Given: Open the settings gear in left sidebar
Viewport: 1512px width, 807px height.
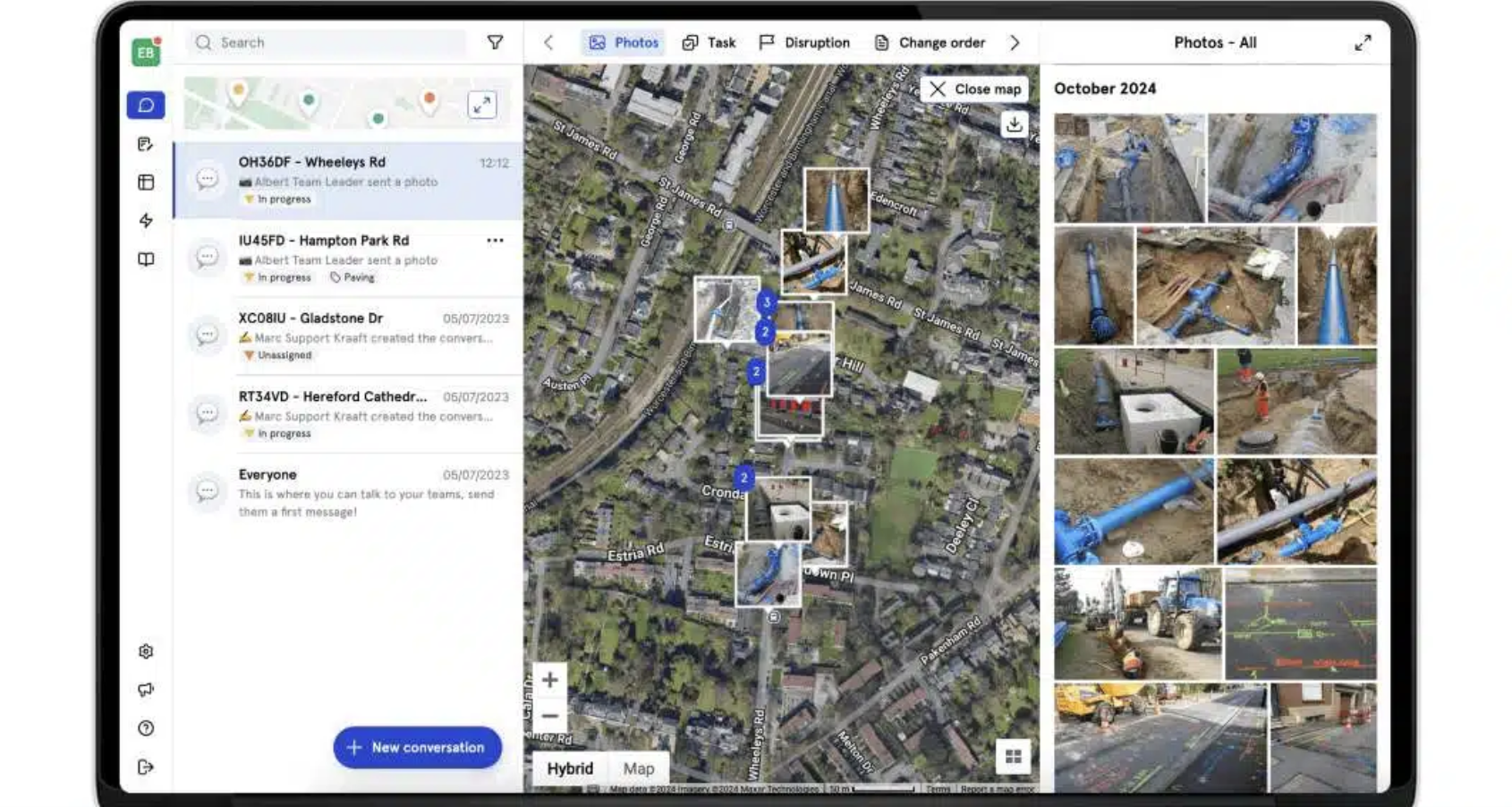Looking at the screenshot, I should coord(146,651).
